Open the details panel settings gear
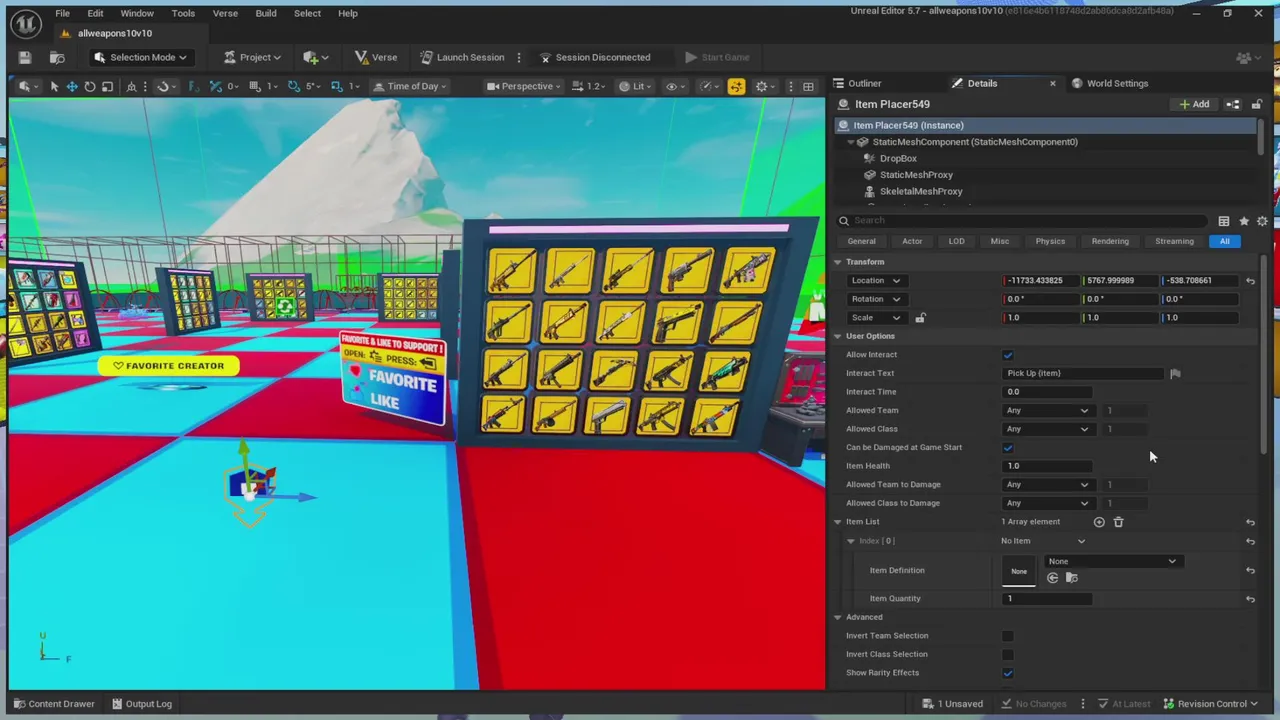This screenshot has width=1280, height=720. 1262,221
